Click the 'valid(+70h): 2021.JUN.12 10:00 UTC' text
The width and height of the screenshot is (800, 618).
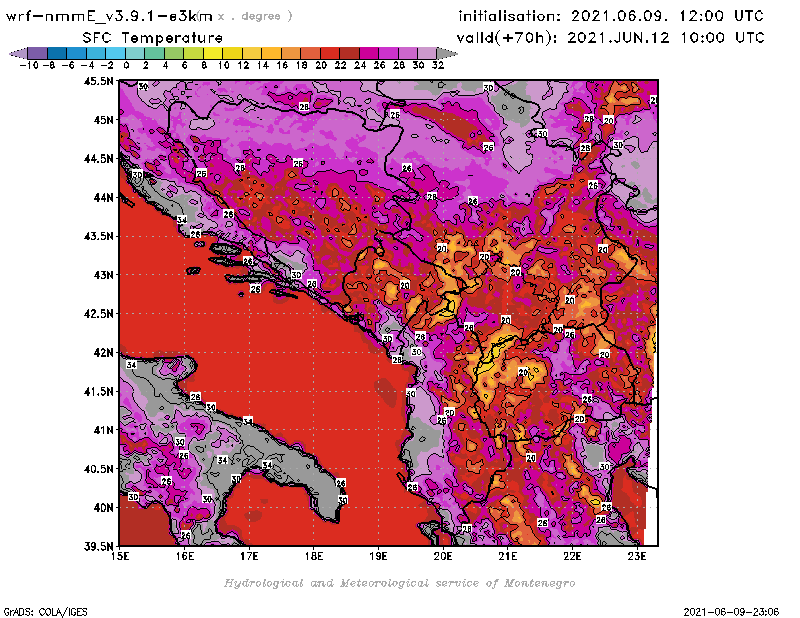tap(611, 38)
